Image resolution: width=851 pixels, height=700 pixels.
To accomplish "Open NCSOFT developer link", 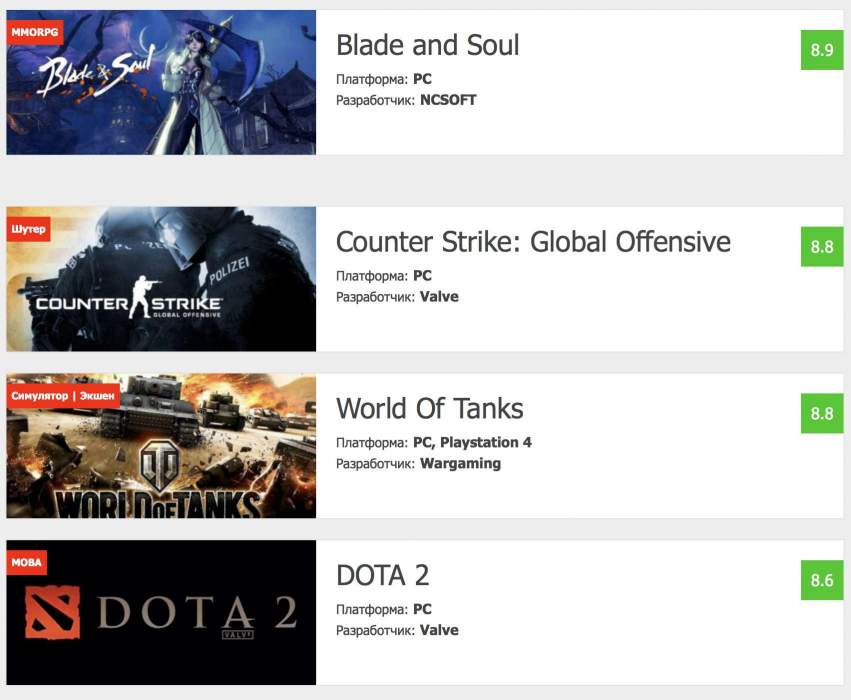I will pyautogui.click(x=448, y=100).
